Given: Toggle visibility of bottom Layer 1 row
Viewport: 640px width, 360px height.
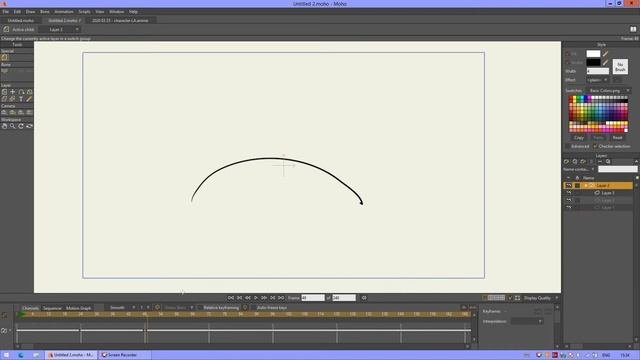Looking at the screenshot, I should point(569,207).
